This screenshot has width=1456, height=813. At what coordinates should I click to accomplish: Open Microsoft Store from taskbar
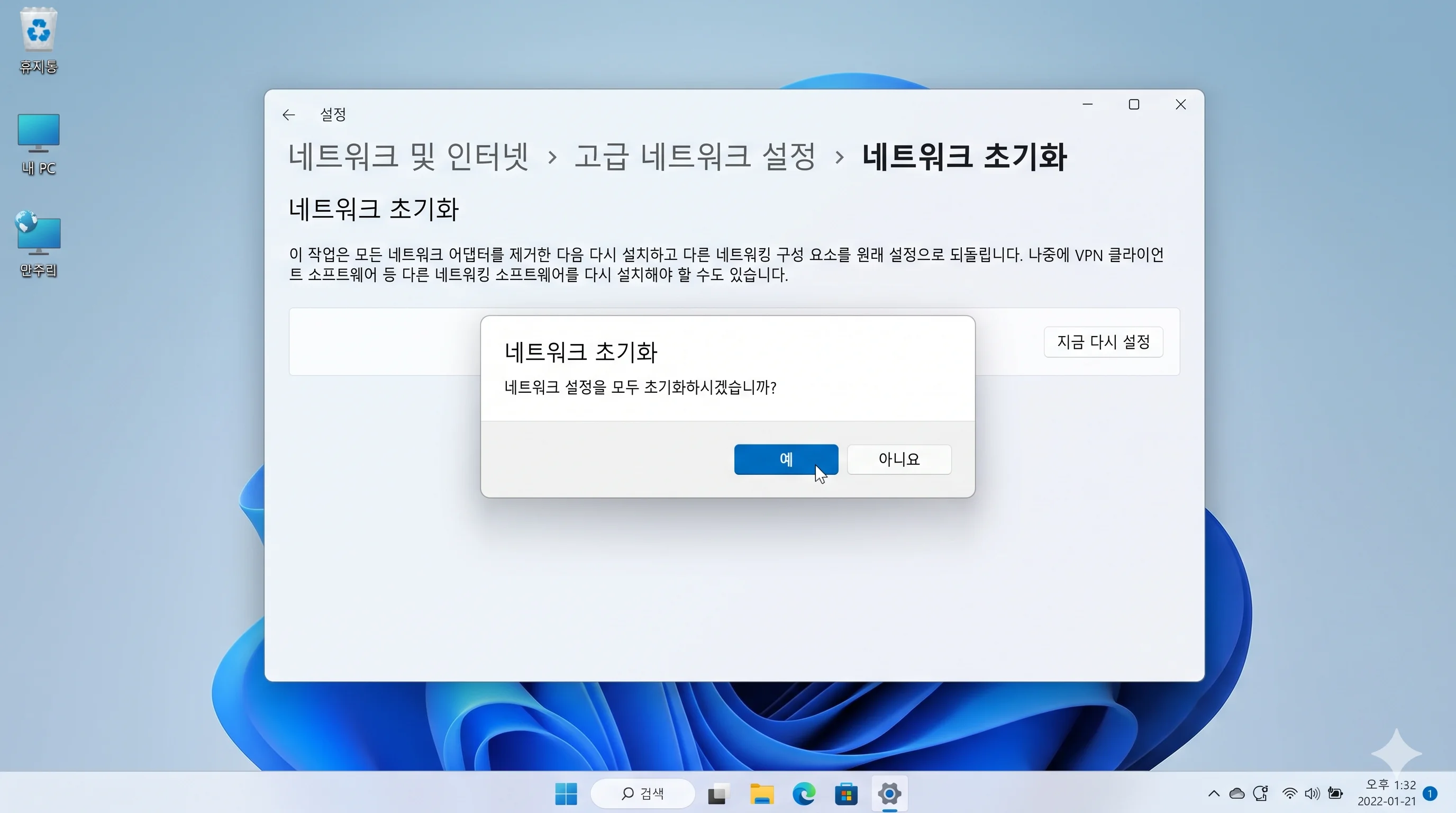click(846, 794)
